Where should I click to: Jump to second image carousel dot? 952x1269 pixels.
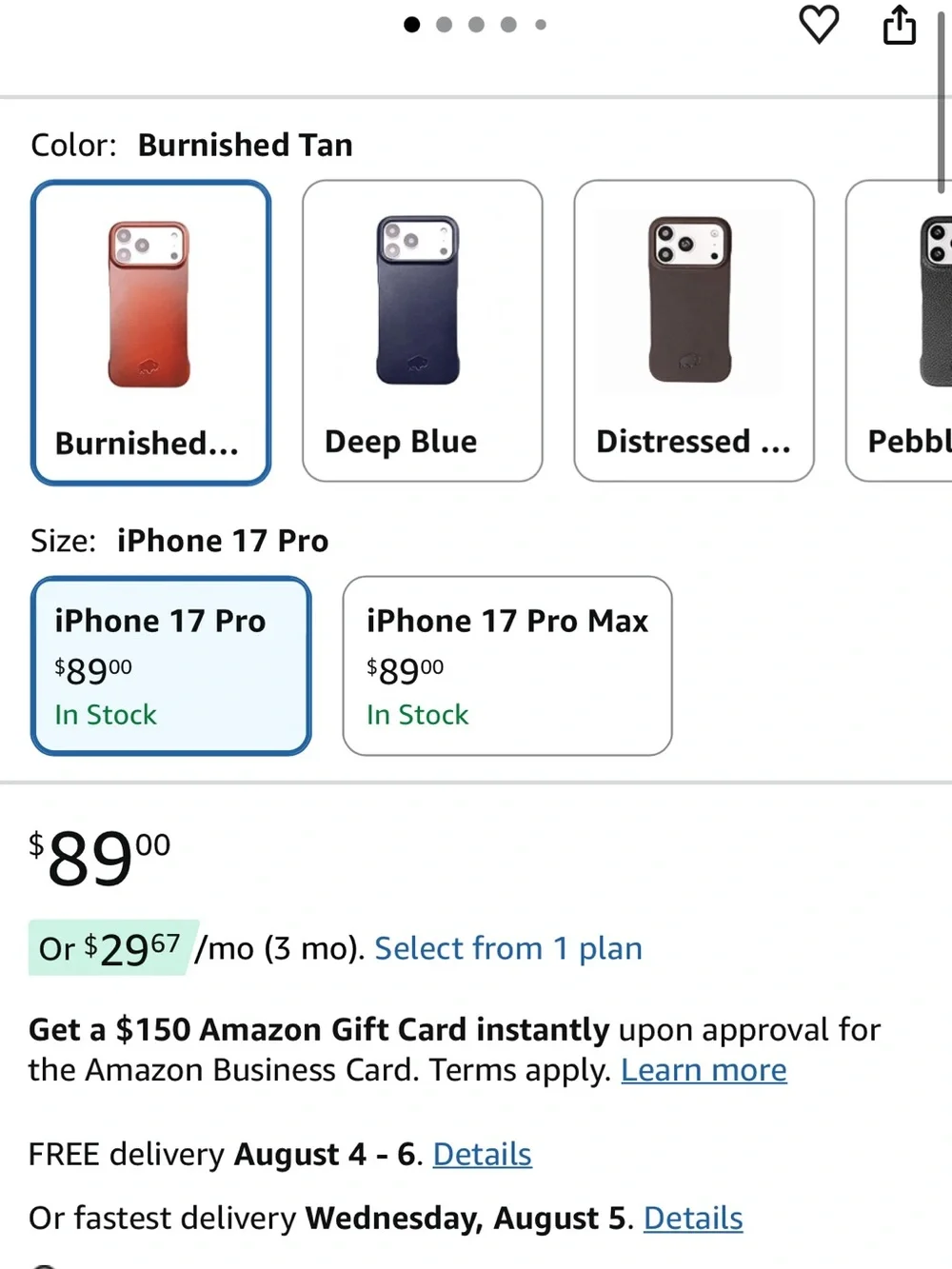pyautogui.click(x=444, y=25)
